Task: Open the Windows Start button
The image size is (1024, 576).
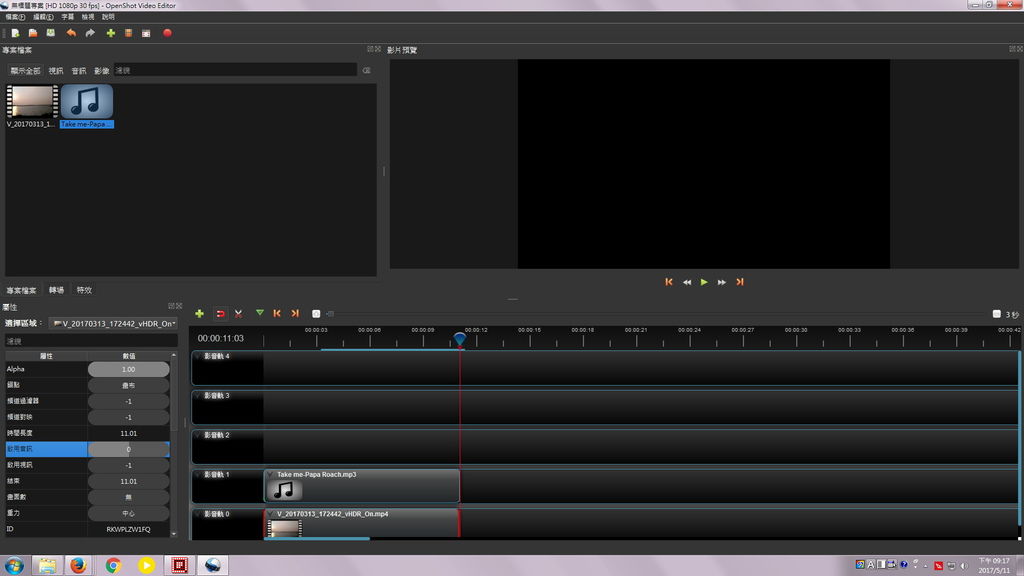Action: point(14,565)
